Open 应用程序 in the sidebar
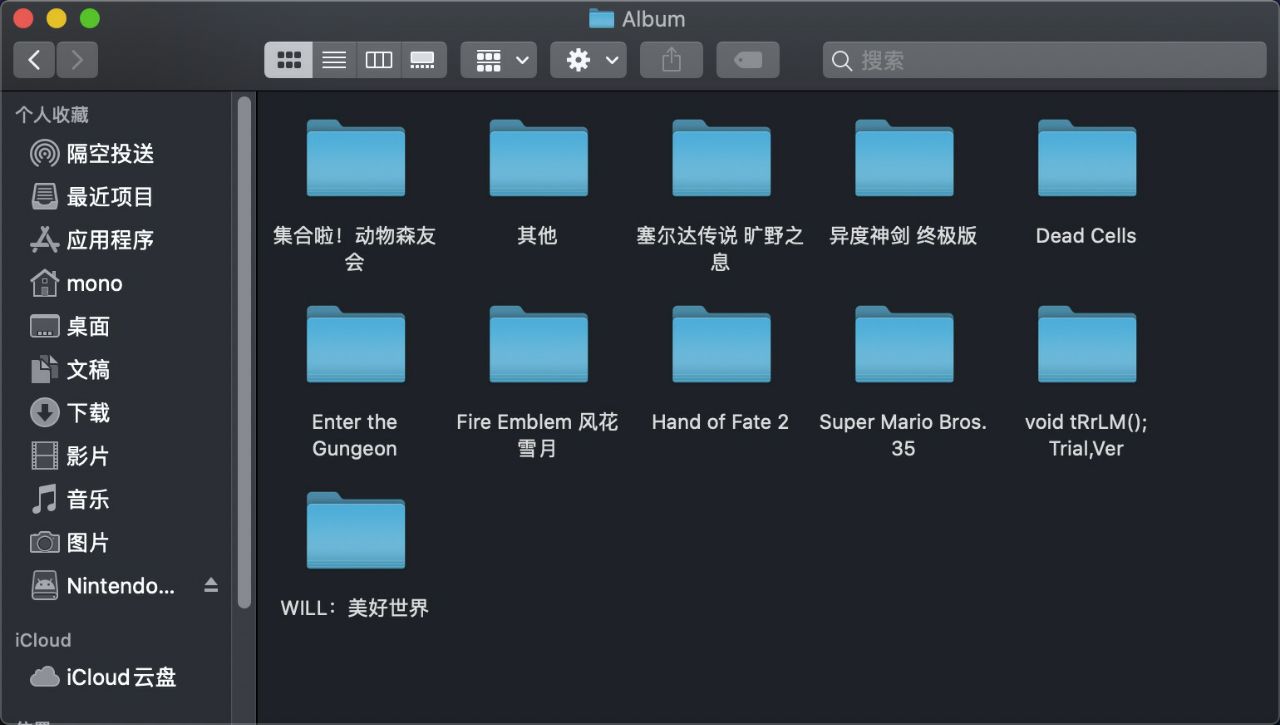Screen dimensions: 1280x725 (x=93, y=240)
